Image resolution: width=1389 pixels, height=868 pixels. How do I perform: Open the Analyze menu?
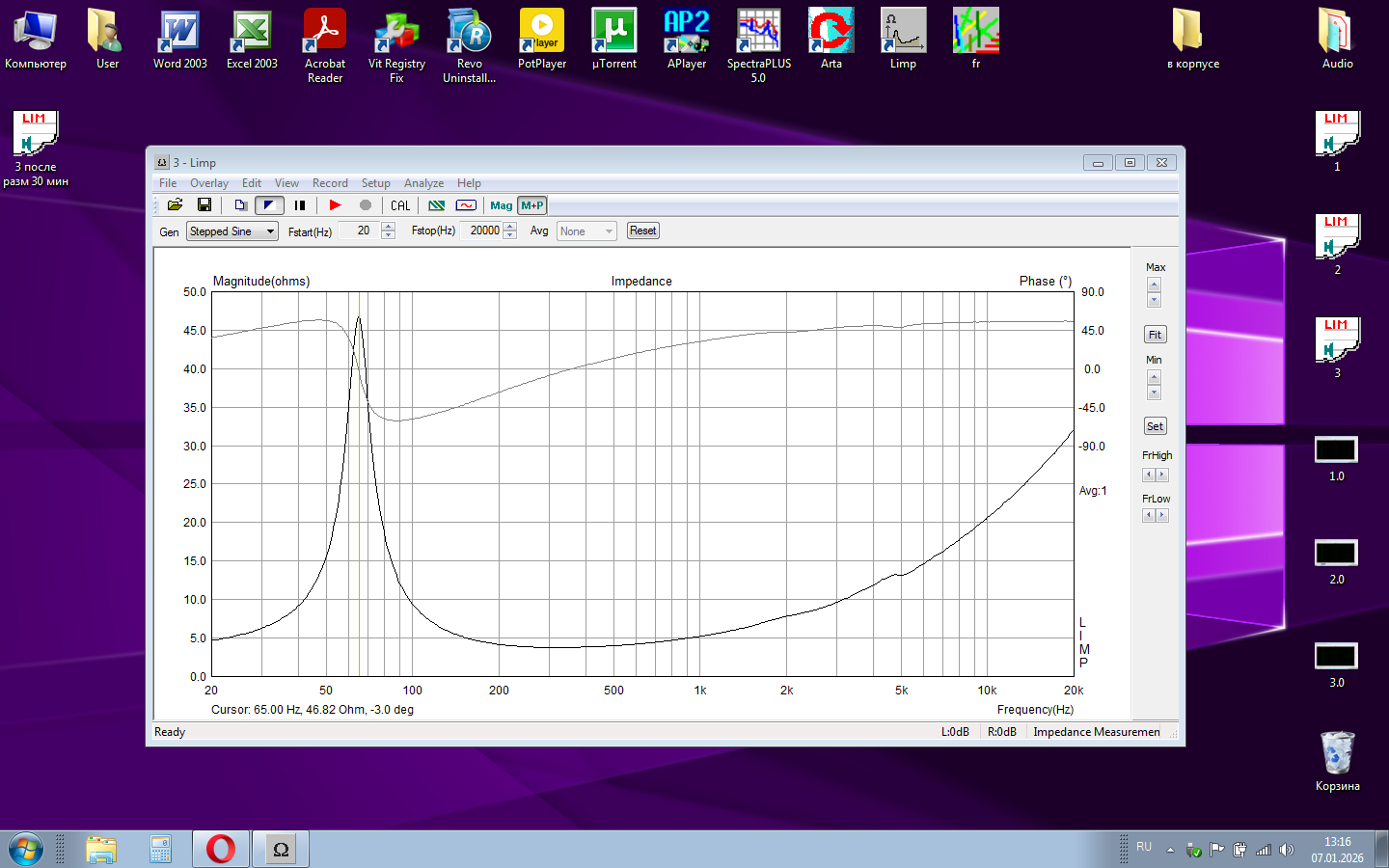coord(423,183)
